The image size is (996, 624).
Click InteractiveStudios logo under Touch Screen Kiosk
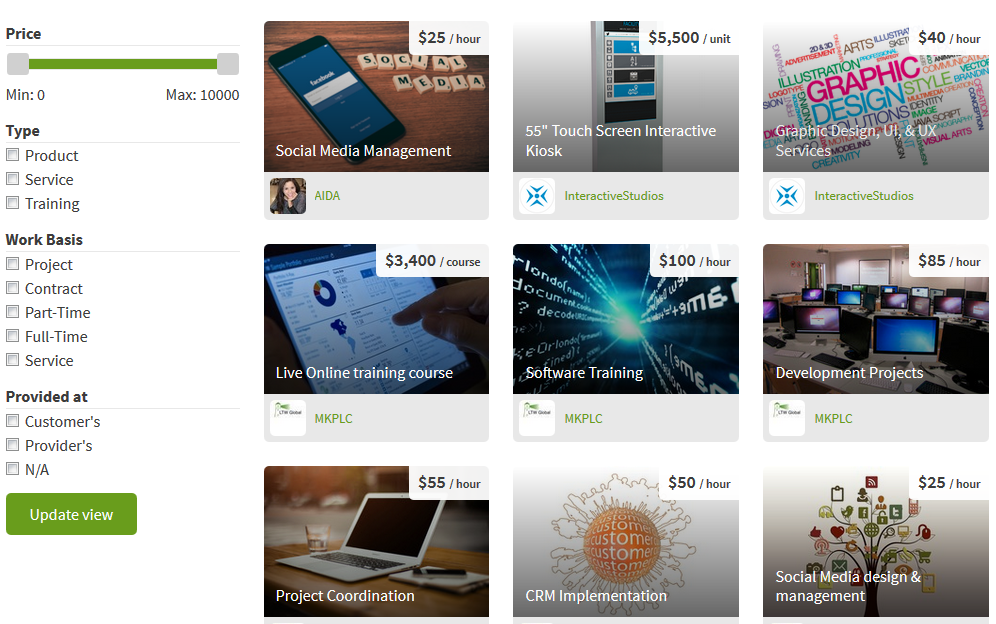[537, 196]
